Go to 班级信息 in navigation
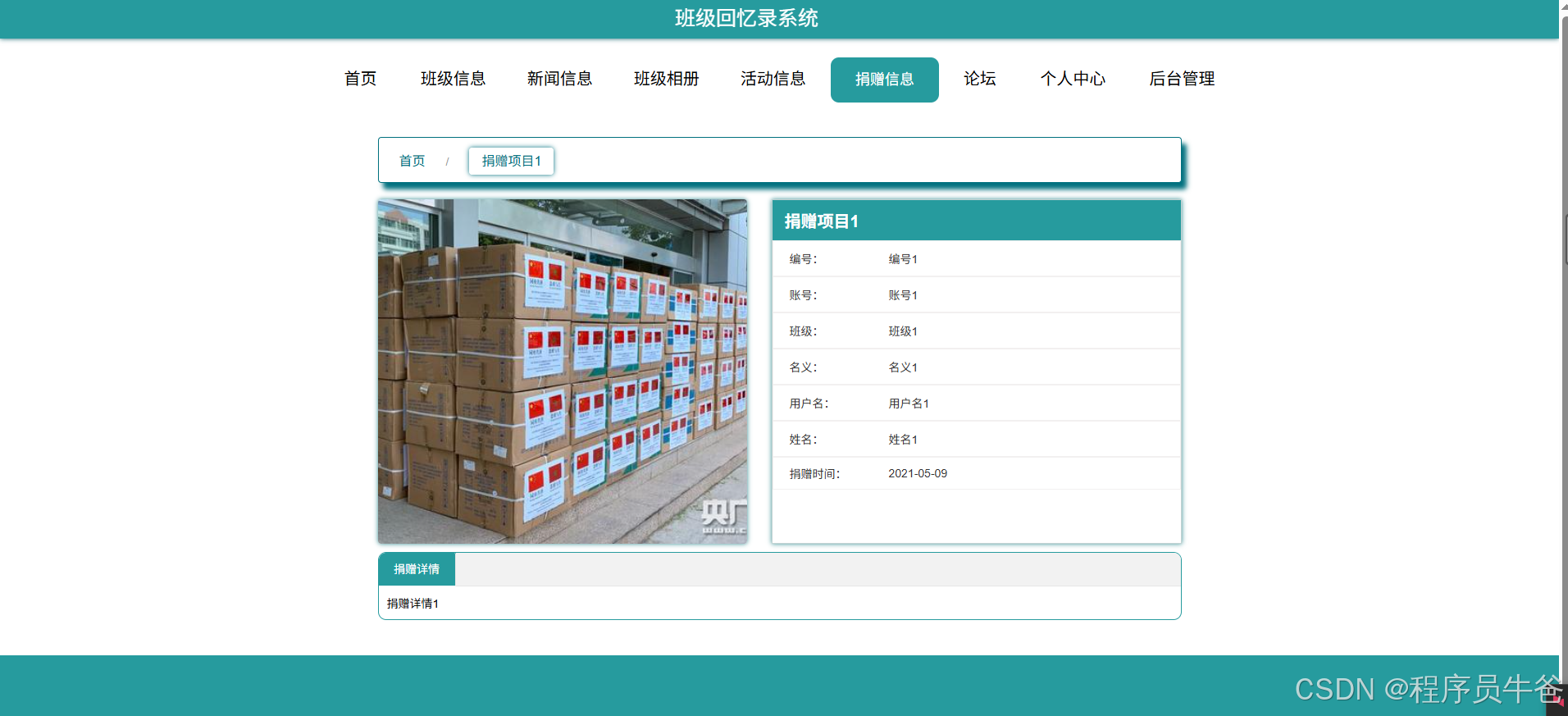 pos(453,79)
